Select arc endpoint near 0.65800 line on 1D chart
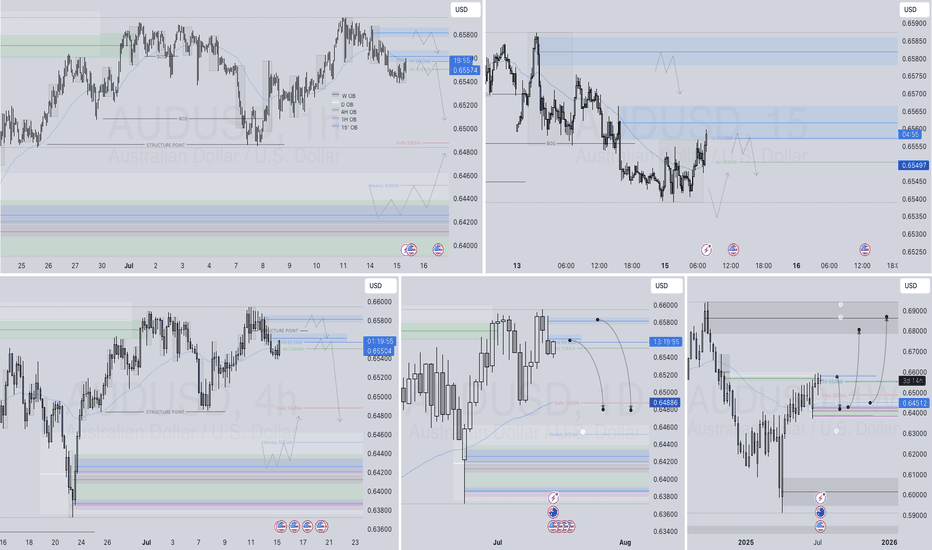The image size is (932, 550). point(597,320)
